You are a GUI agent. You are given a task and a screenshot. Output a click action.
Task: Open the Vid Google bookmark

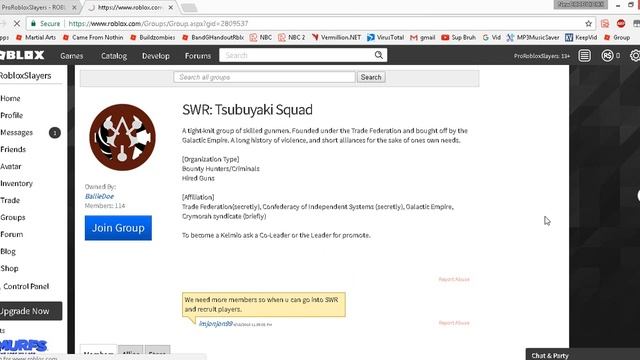491,37
